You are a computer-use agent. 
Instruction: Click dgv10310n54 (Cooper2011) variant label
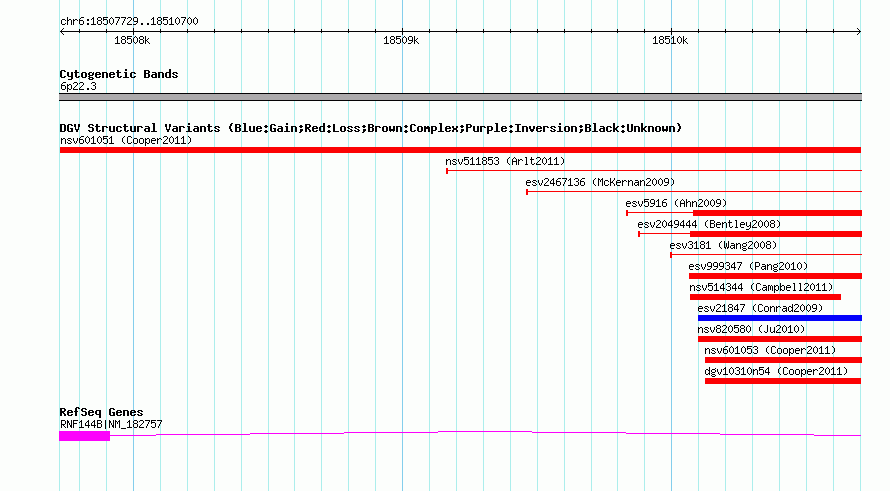(776, 371)
